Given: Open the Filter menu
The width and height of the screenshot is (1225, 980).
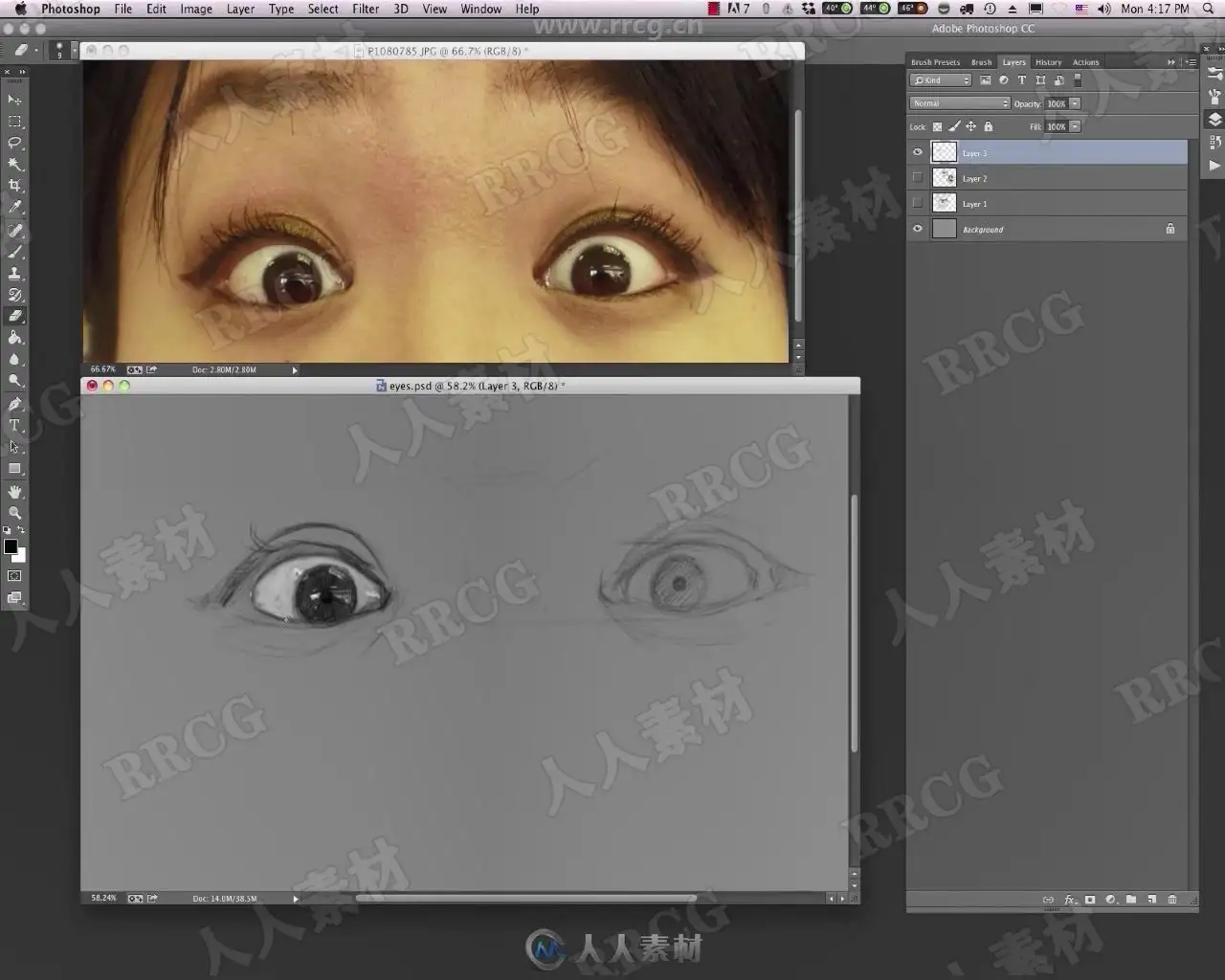Looking at the screenshot, I should click(366, 9).
